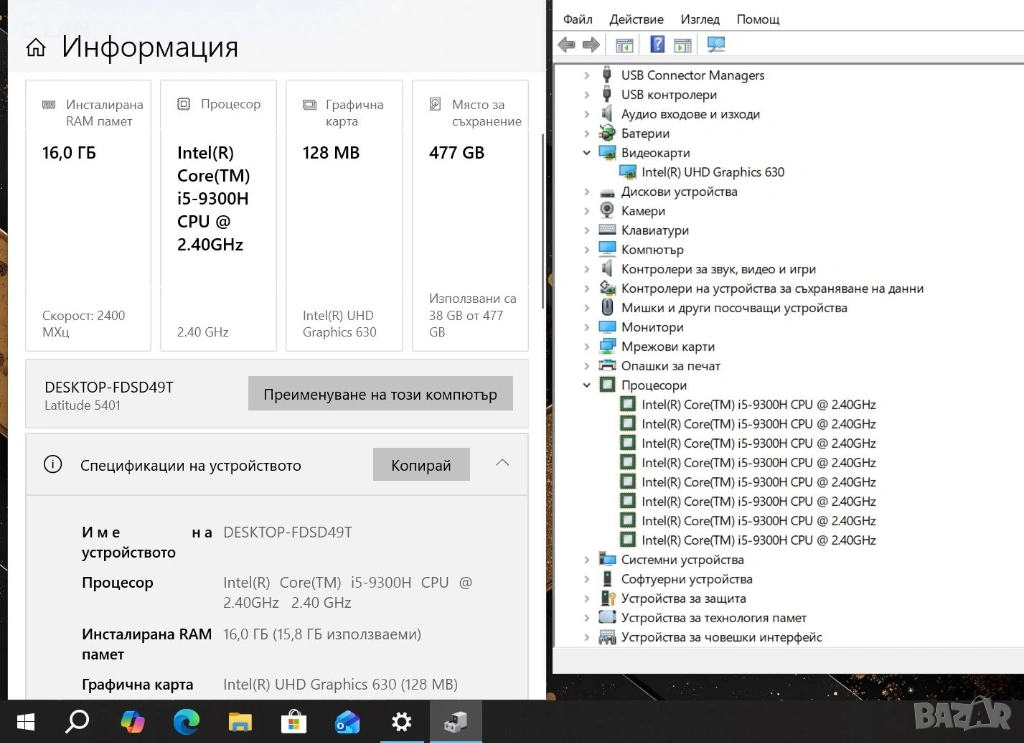This screenshot has width=1024, height=743.
Task: Select Intel(R) UHD Graphics 630 device
Action: pyautogui.click(x=712, y=172)
